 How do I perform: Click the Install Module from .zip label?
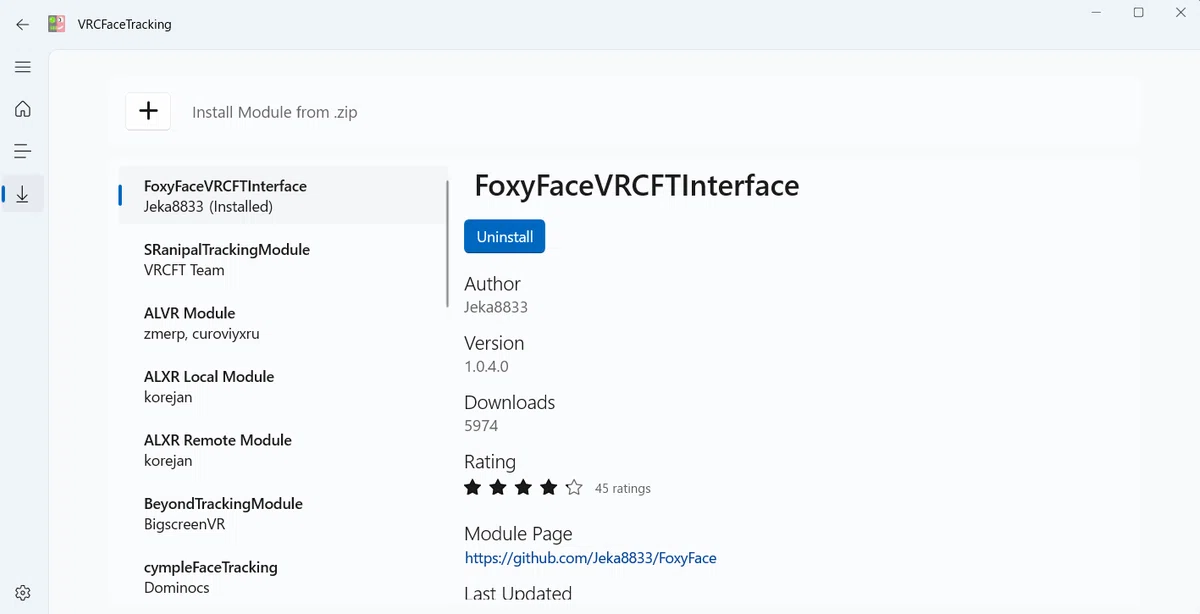[274, 112]
